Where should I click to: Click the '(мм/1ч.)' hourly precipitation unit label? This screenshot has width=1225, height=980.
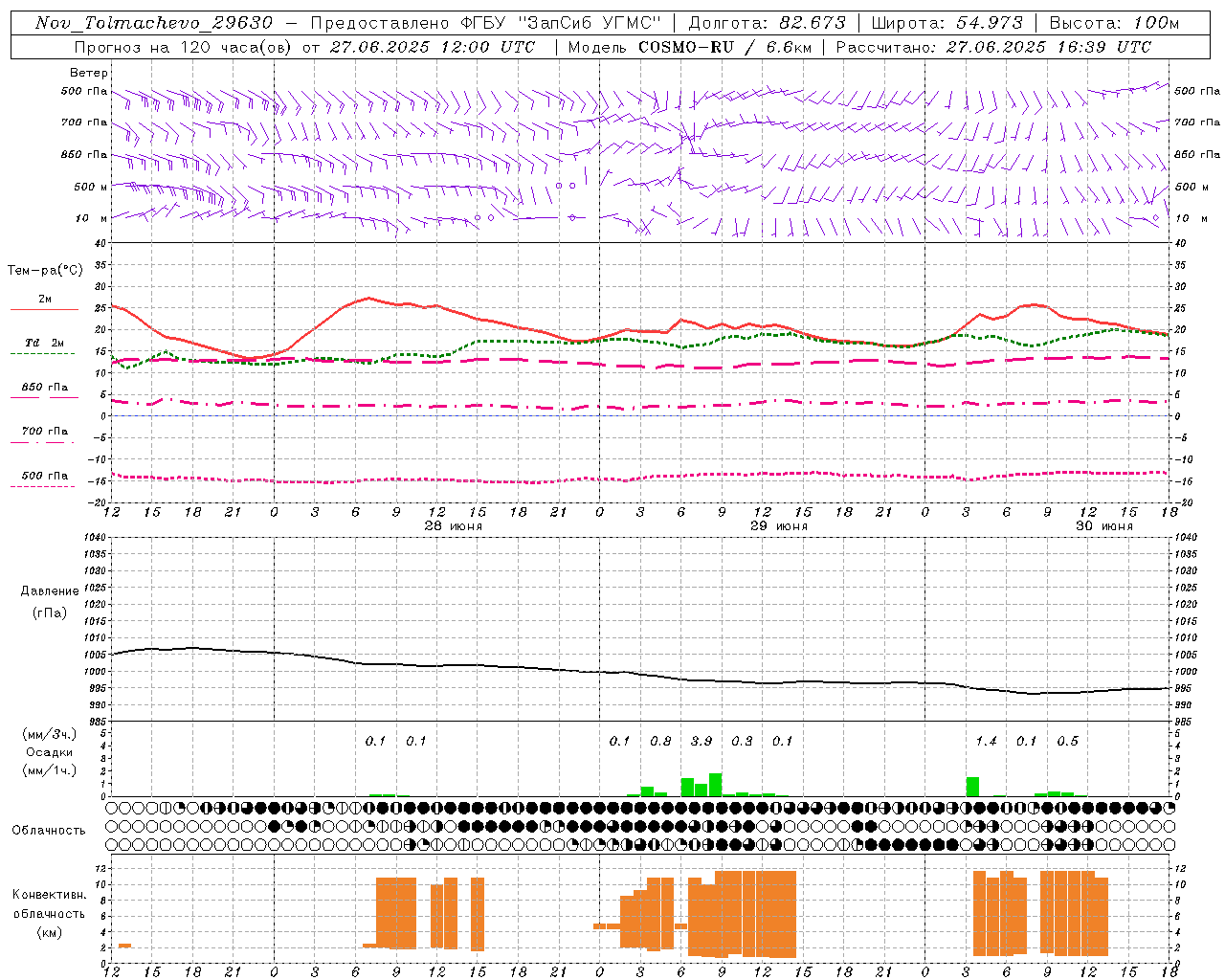coord(49,770)
